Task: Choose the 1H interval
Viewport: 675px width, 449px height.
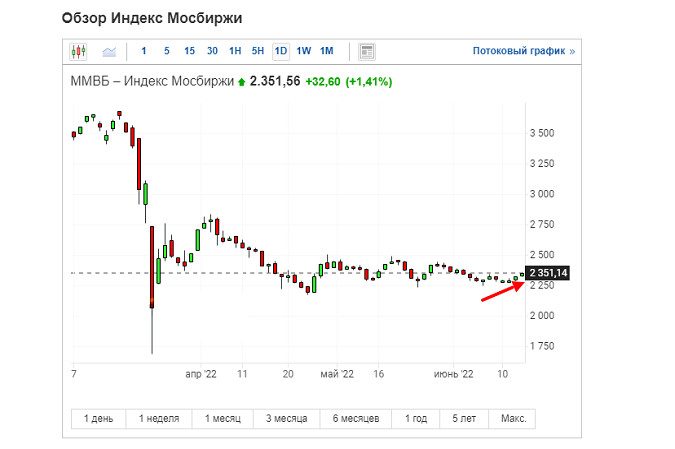Action: (x=235, y=51)
